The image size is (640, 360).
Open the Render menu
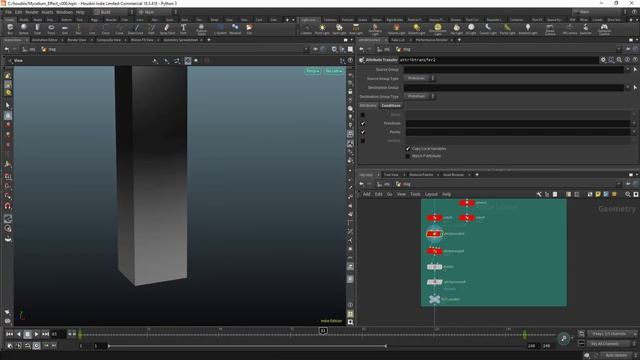pos(32,12)
